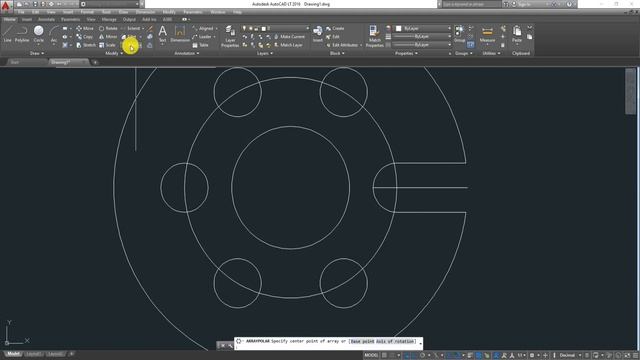Click Match Properties icon
640x360 pixels.
coord(374,36)
